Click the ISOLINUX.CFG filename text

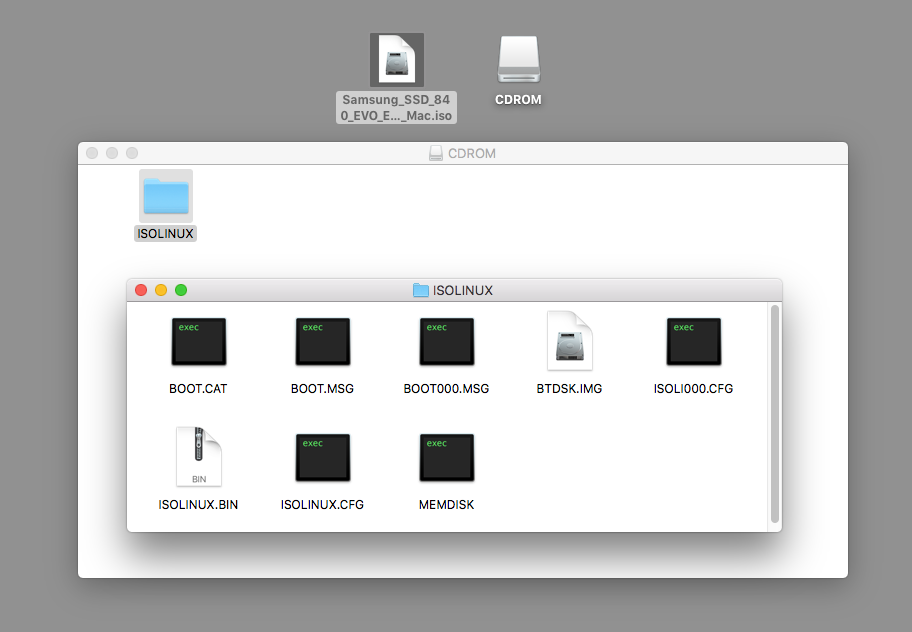pyautogui.click(x=322, y=505)
